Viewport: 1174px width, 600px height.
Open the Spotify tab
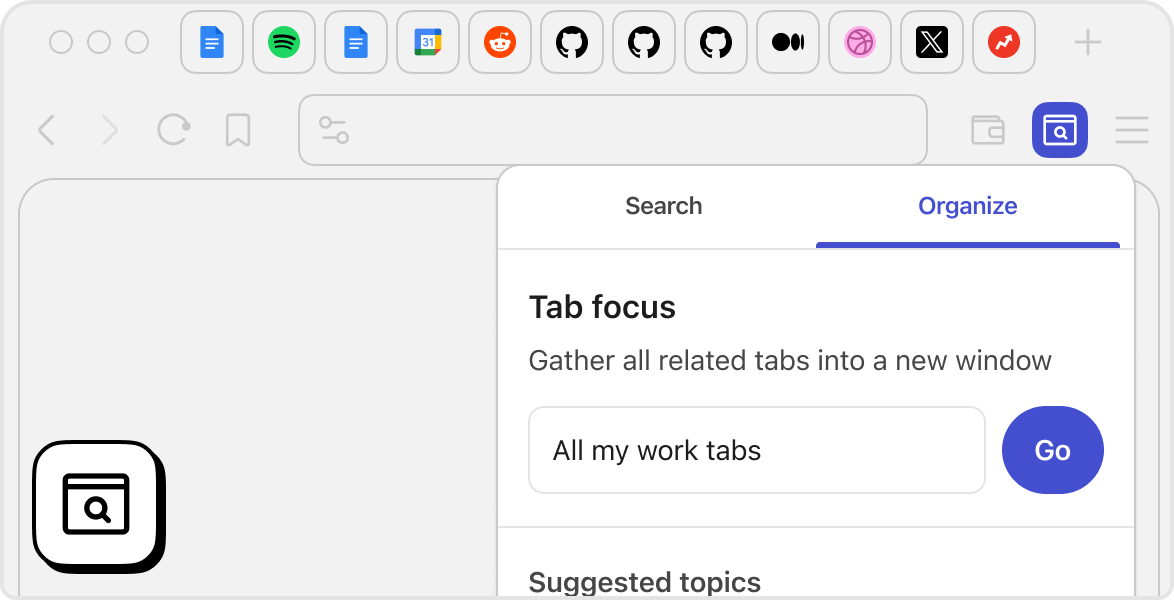[284, 42]
